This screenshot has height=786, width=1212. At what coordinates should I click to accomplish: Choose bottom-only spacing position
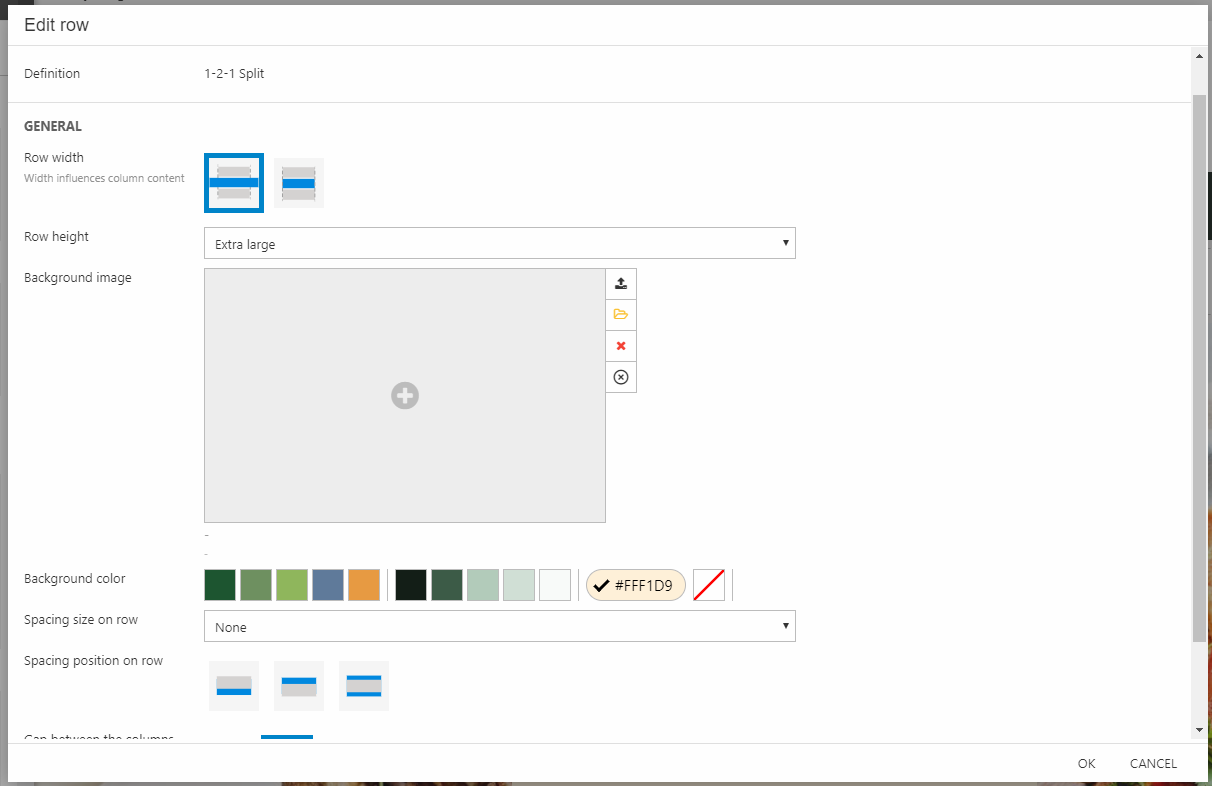point(234,686)
